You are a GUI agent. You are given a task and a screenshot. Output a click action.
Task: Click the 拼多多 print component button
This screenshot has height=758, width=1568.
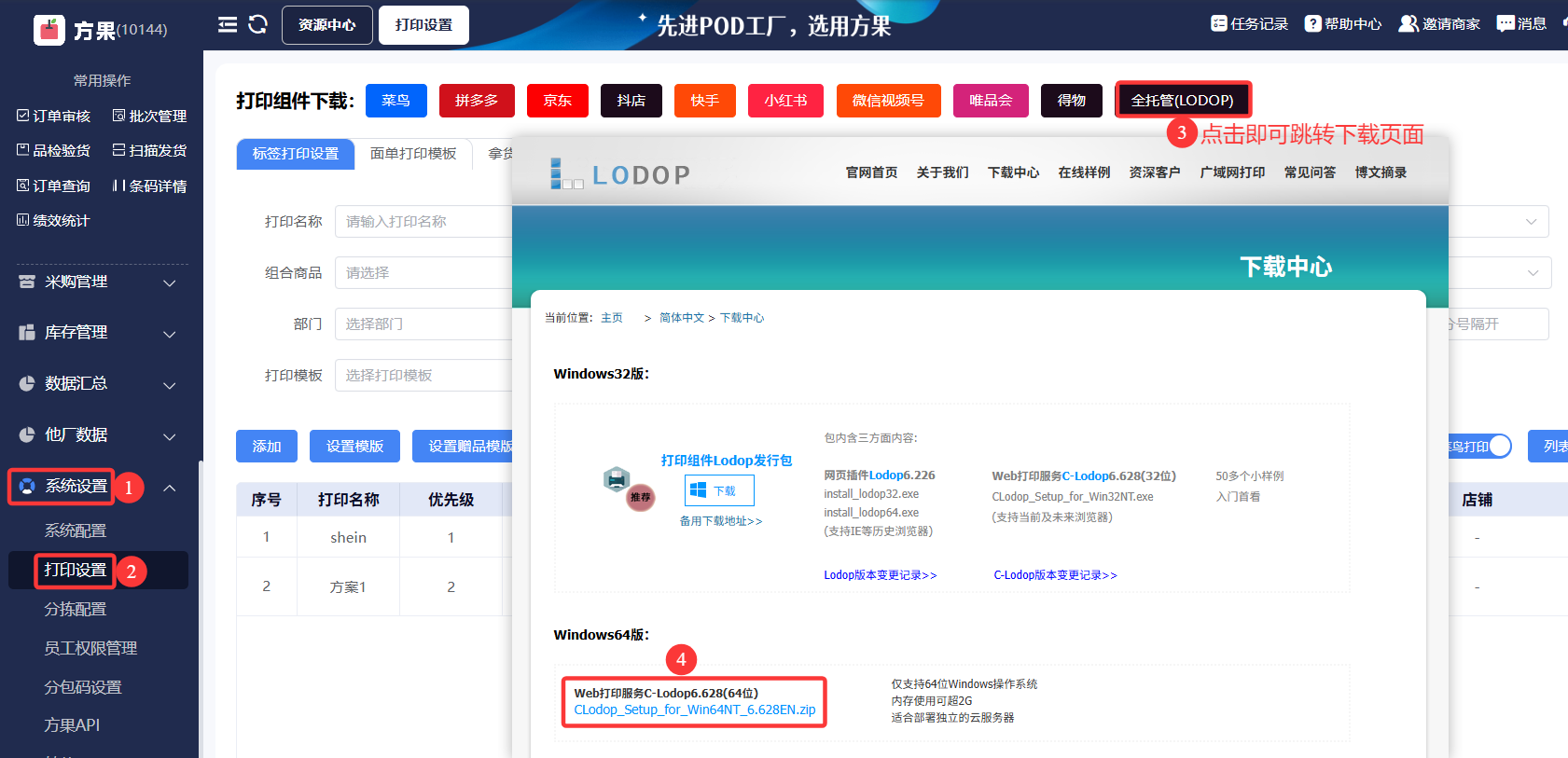[477, 101]
